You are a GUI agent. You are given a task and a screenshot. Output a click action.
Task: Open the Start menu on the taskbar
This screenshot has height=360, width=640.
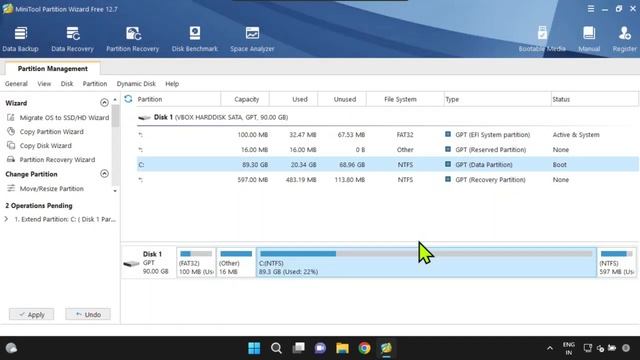pyautogui.click(x=254, y=348)
